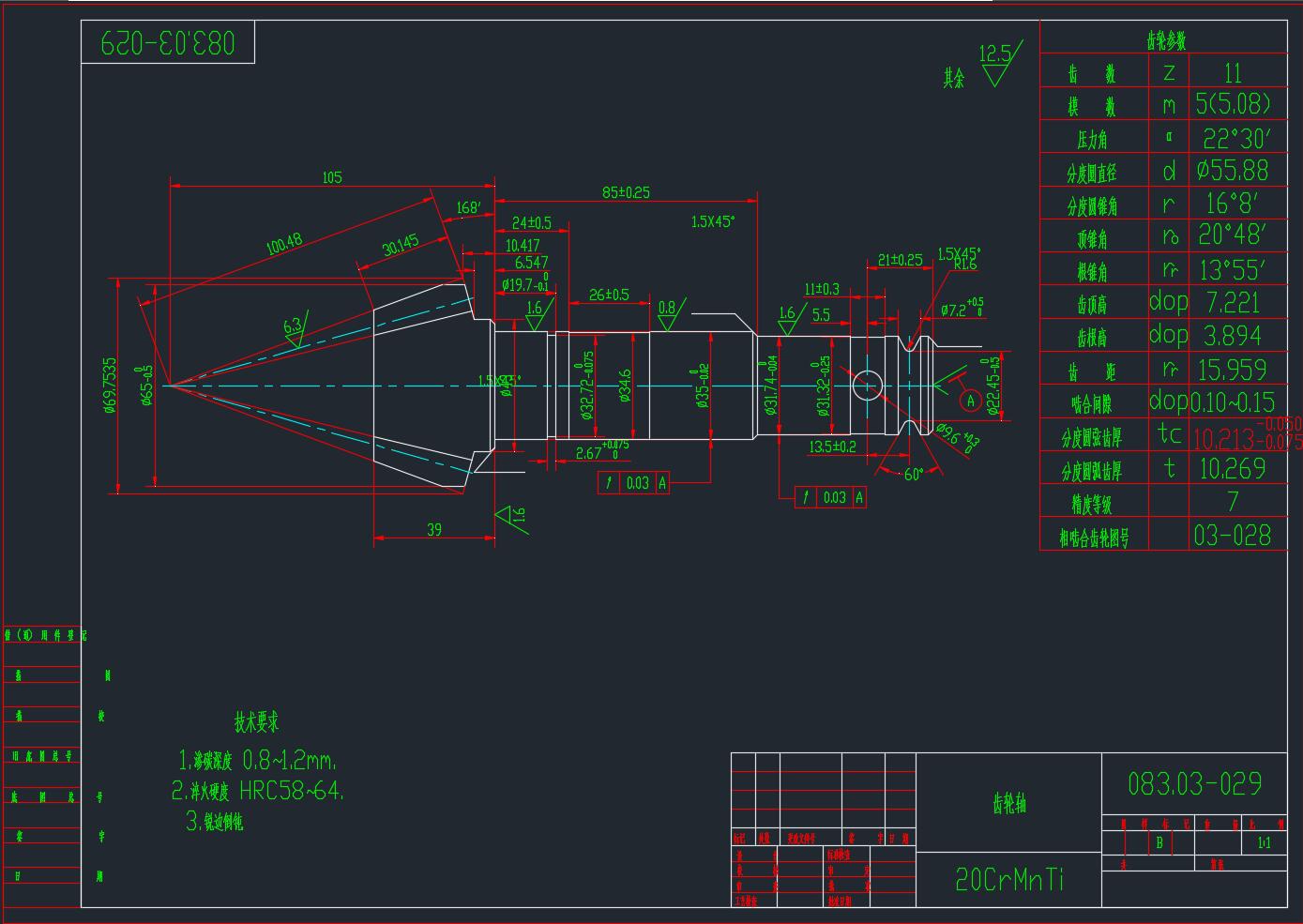Click tooth count value 11 in table
This screenshot has width=1303, height=924.
[1233, 72]
